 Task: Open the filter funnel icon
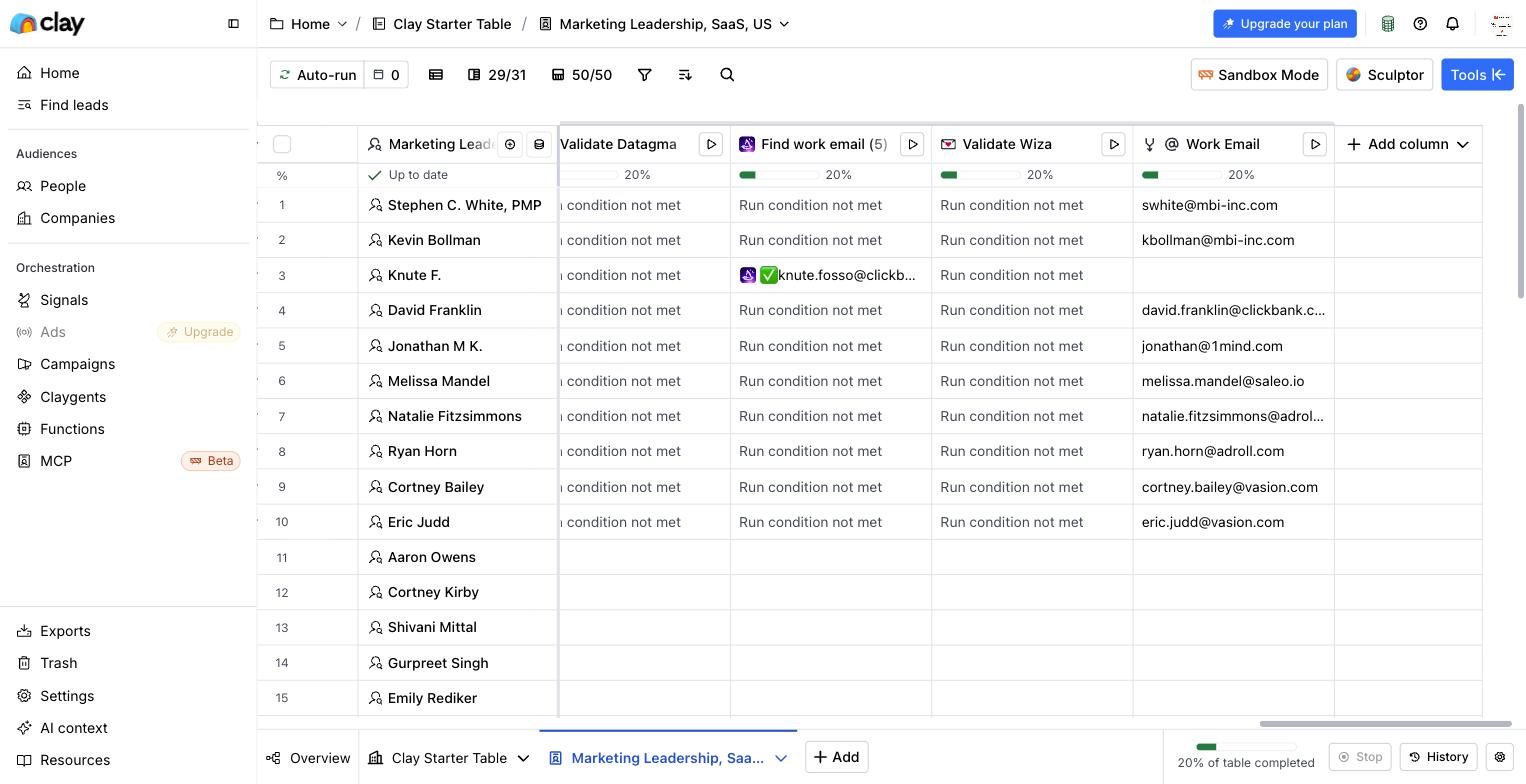pos(645,75)
